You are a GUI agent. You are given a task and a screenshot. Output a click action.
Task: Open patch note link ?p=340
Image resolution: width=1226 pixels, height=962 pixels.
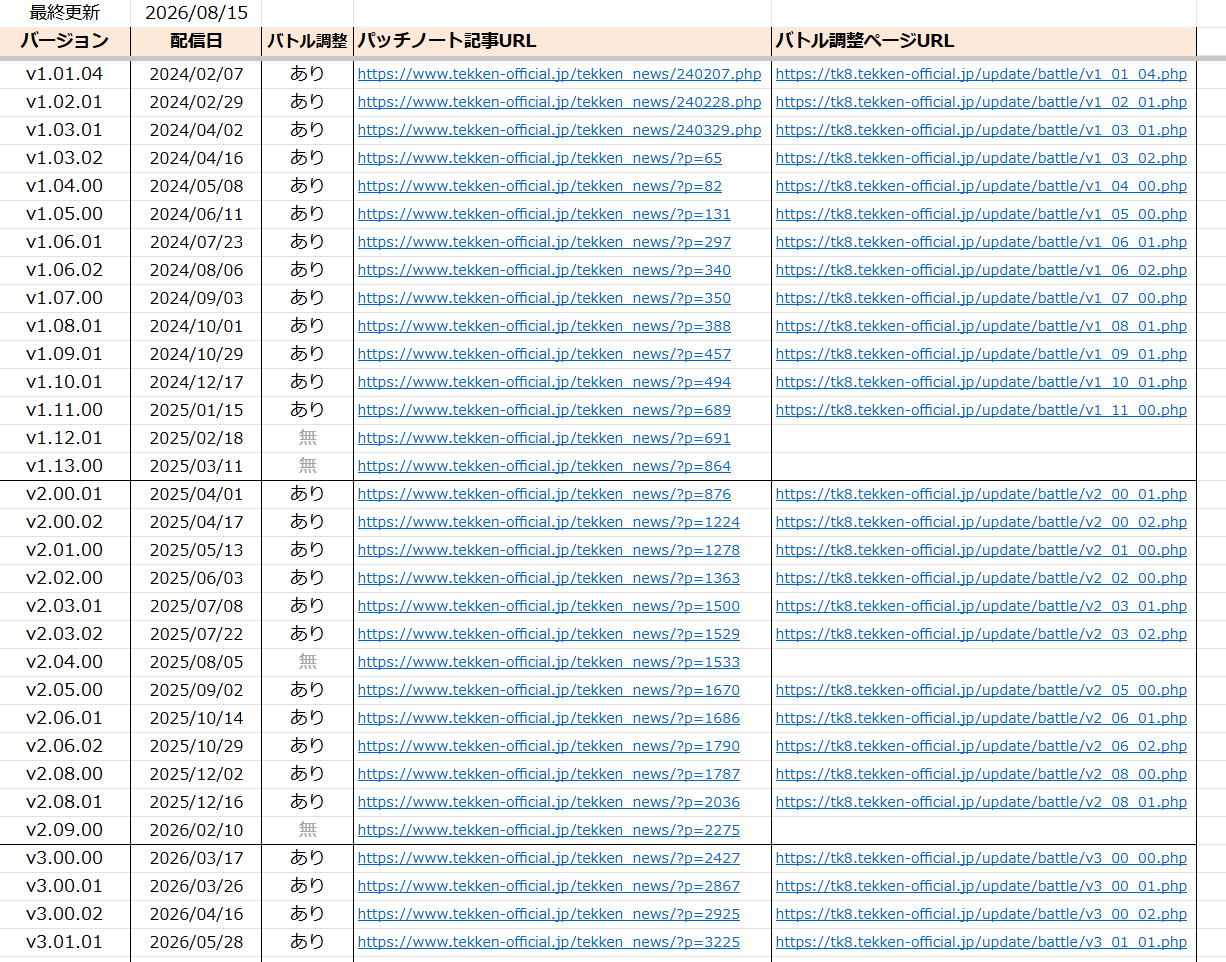(544, 270)
